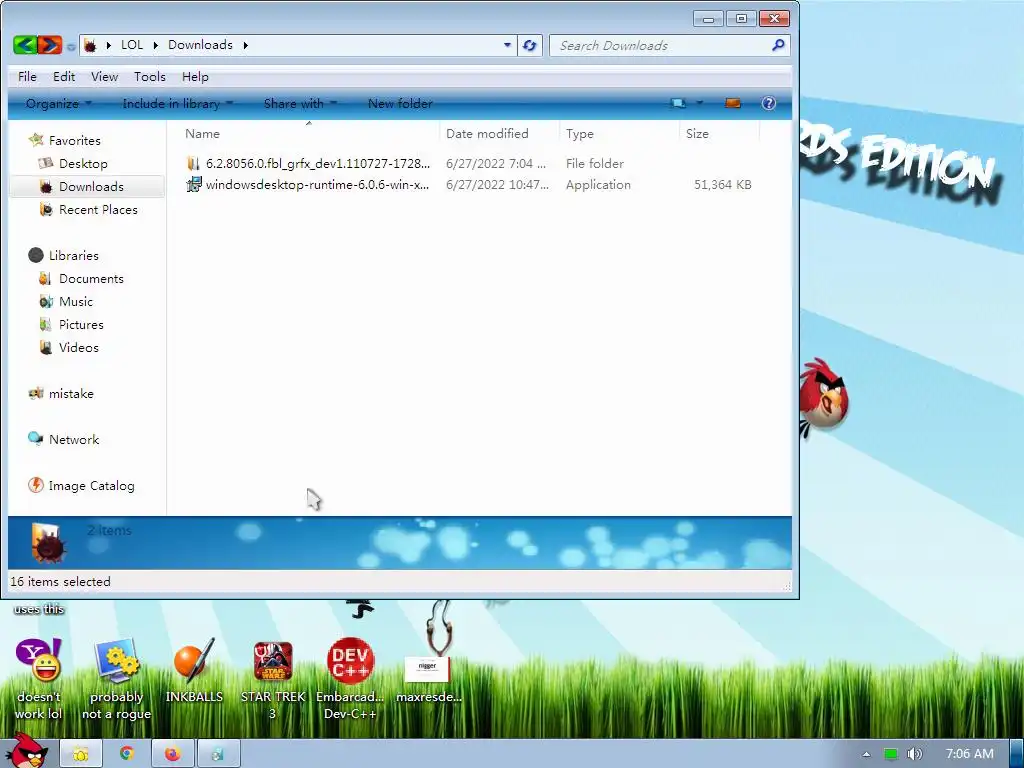Screen dimensions: 1024x768
Task: Open the View menu
Action: [x=104, y=76]
